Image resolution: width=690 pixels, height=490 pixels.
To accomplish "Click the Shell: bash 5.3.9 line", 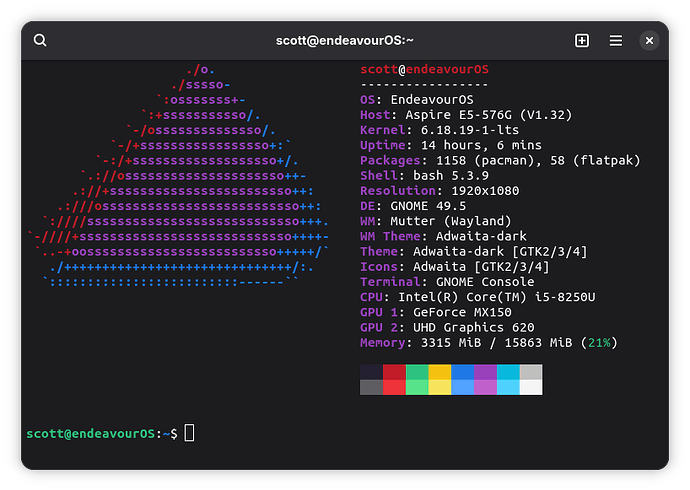I will (424, 176).
